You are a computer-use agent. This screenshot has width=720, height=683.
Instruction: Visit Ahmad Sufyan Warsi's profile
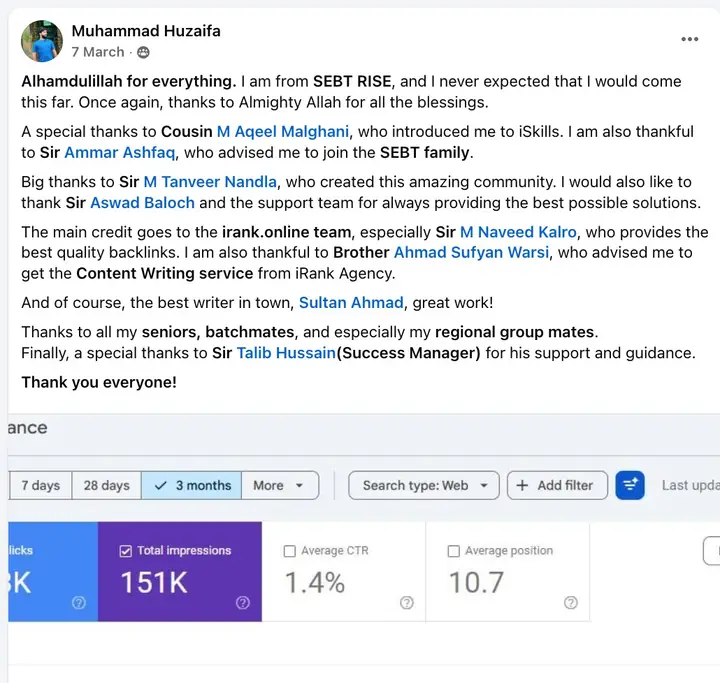coord(471,252)
